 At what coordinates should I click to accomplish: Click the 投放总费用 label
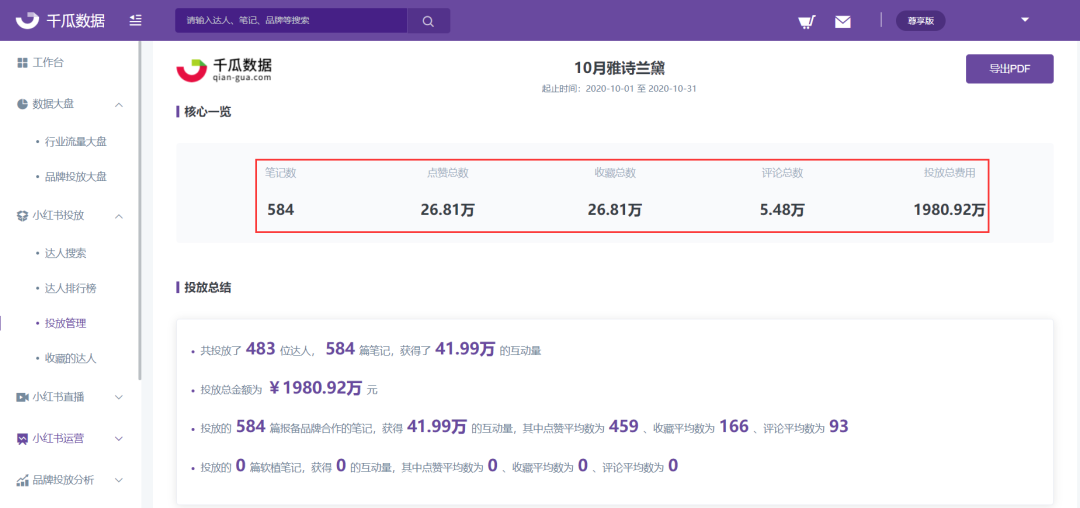click(949, 173)
